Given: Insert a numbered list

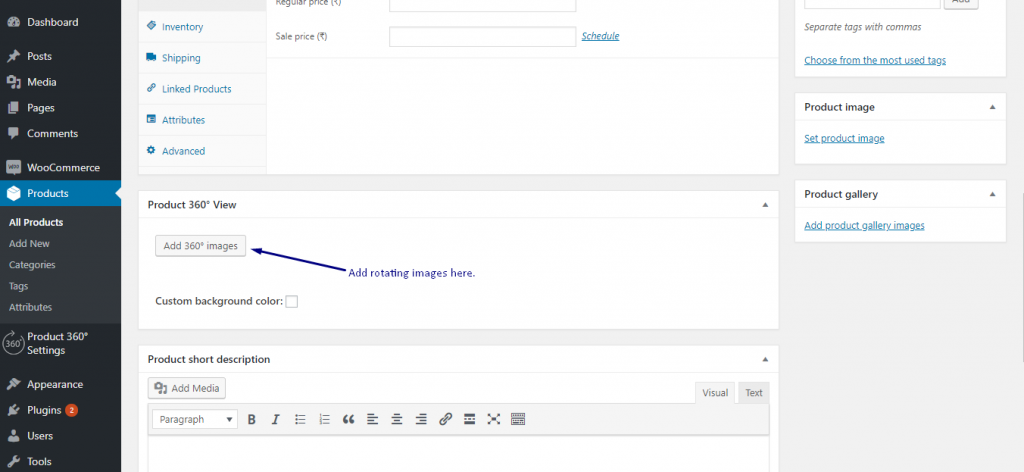Looking at the screenshot, I should pos(325,419).
